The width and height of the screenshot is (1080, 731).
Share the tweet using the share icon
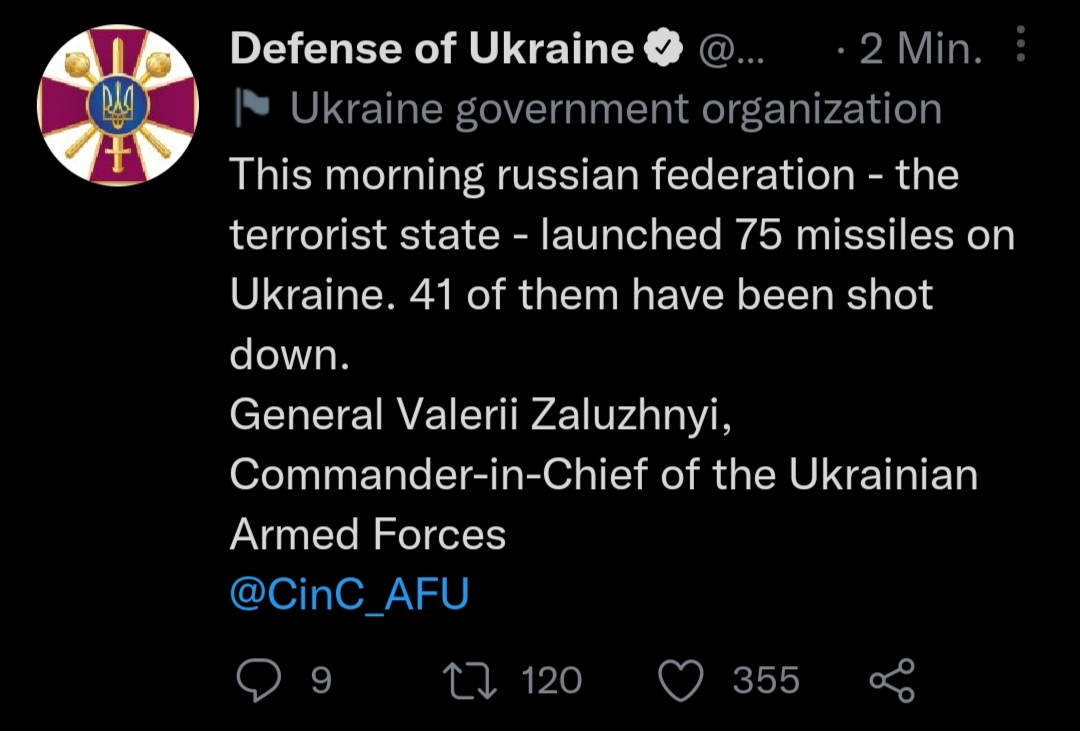891,681
